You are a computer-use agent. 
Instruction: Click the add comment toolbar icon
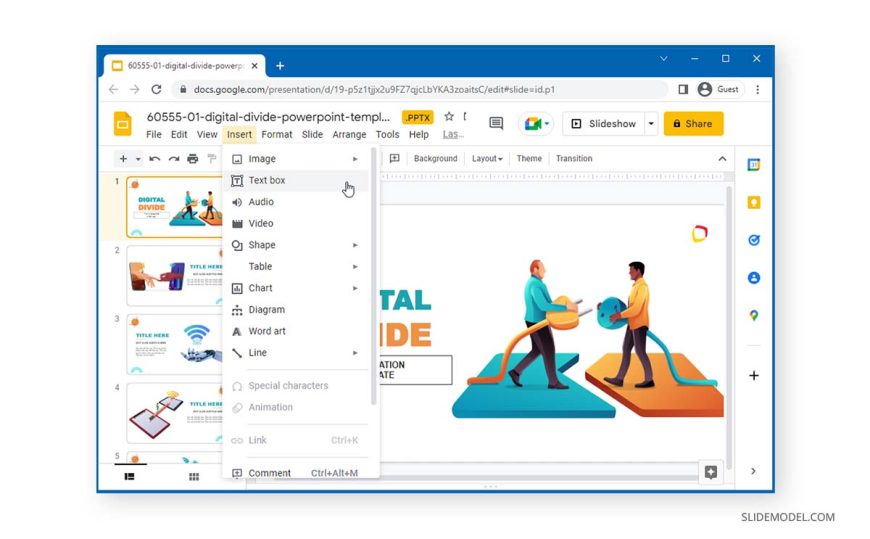click(x=394, y=159)
